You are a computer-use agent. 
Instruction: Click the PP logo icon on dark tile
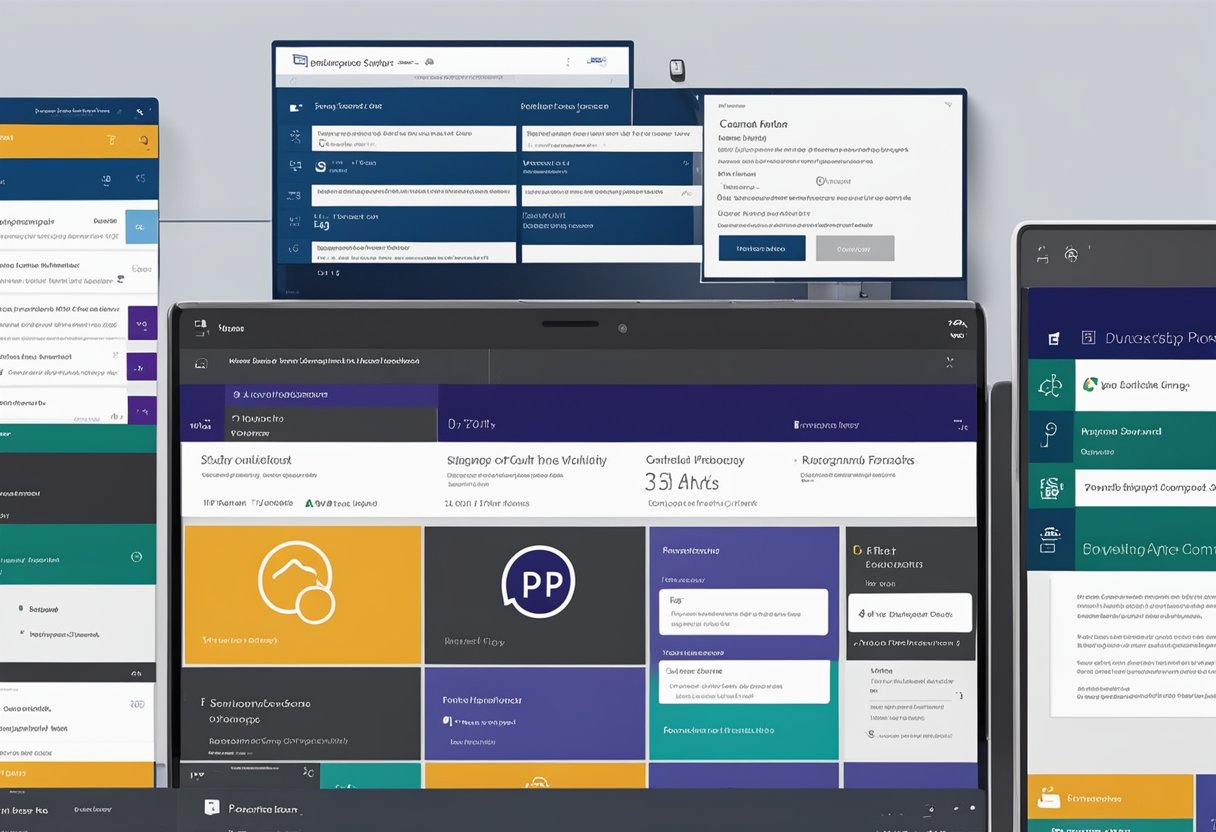tap(537, 581)
